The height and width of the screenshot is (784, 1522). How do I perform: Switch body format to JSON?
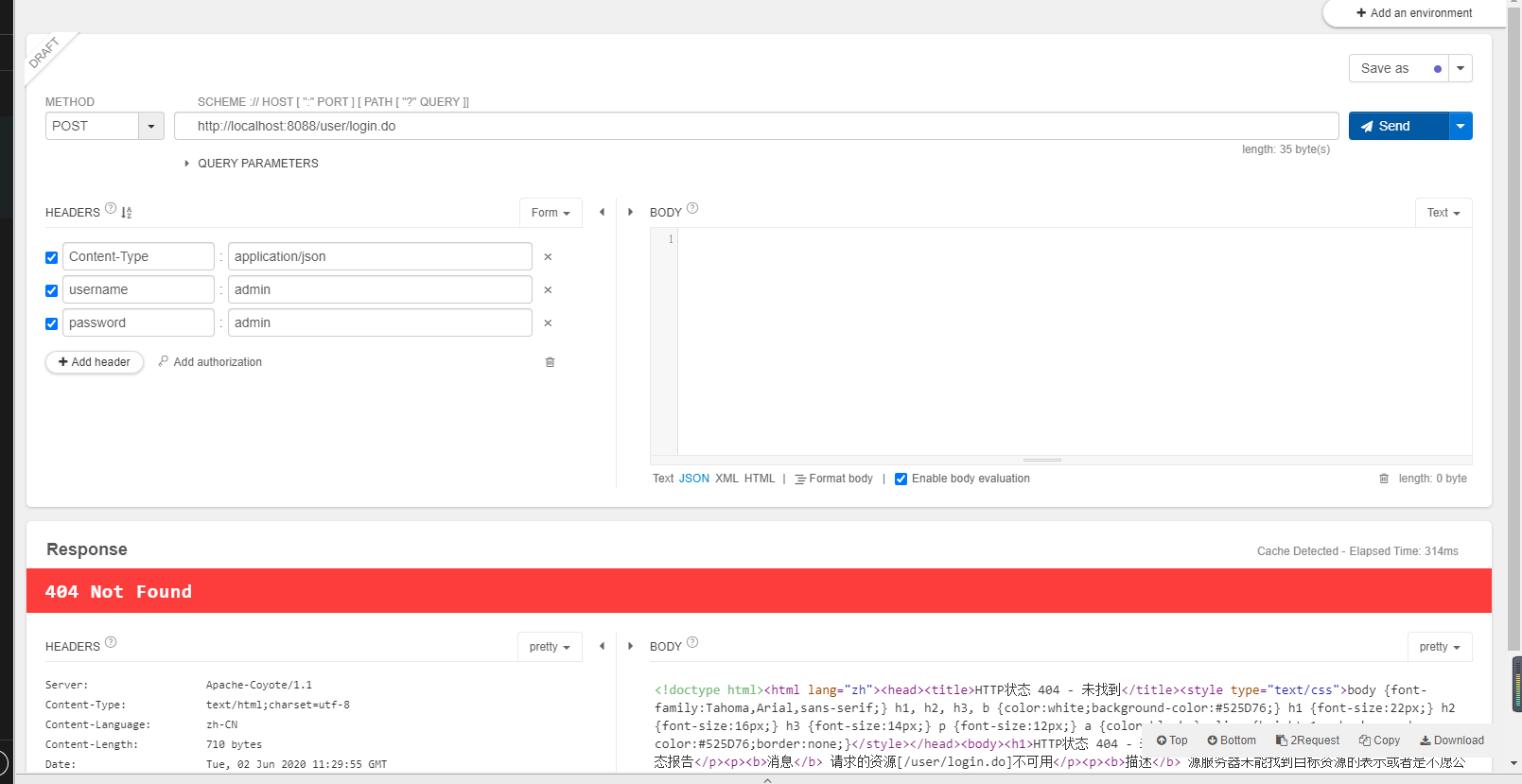pos(694,479)
